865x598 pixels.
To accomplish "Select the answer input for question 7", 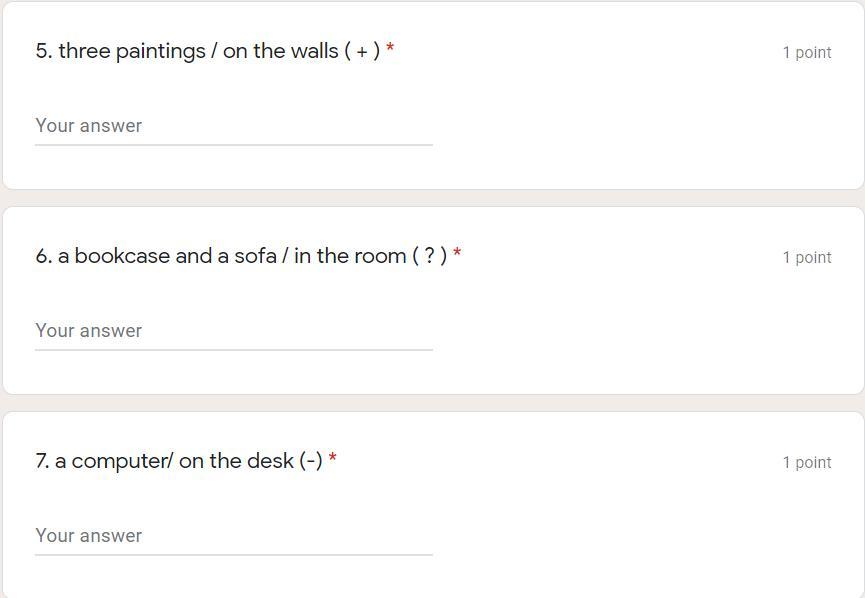I will 233,536.
